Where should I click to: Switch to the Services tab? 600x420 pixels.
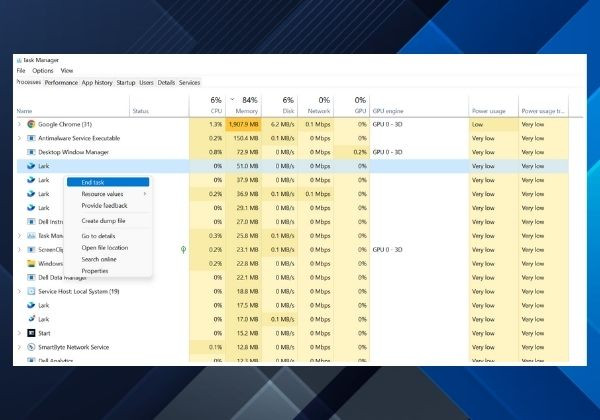[x=189, y=83]
